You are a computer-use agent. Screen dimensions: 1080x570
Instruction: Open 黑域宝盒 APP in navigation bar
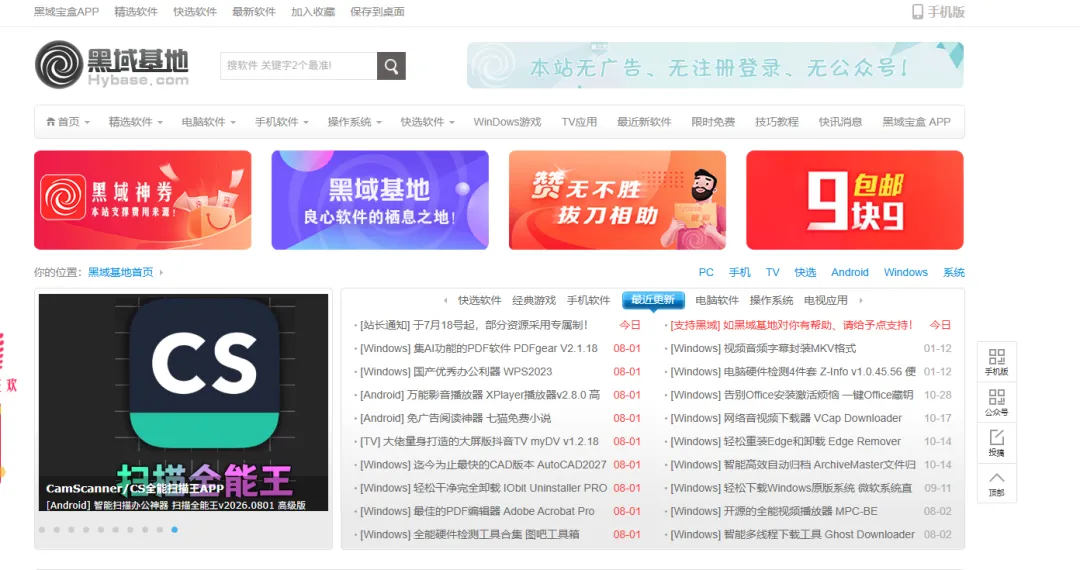917,122
